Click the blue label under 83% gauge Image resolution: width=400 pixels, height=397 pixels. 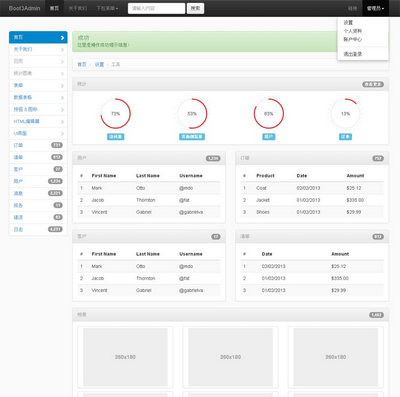[269, 137]
